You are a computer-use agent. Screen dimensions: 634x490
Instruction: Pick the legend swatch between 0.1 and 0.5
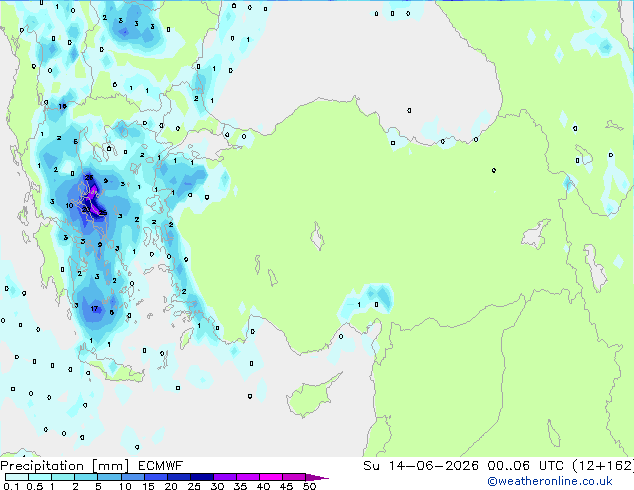(17, 477)
